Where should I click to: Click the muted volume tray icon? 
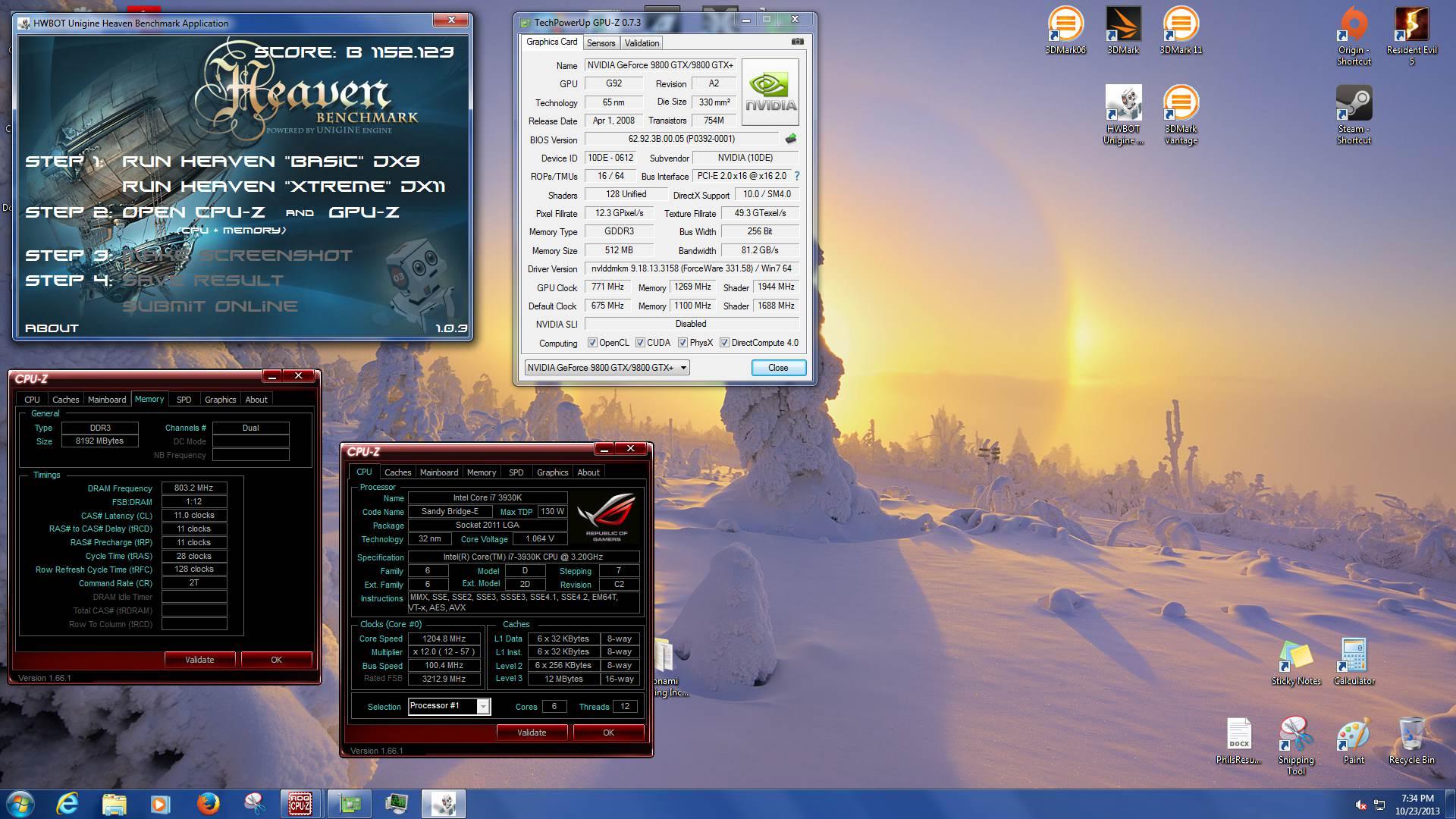[1360, 805]
